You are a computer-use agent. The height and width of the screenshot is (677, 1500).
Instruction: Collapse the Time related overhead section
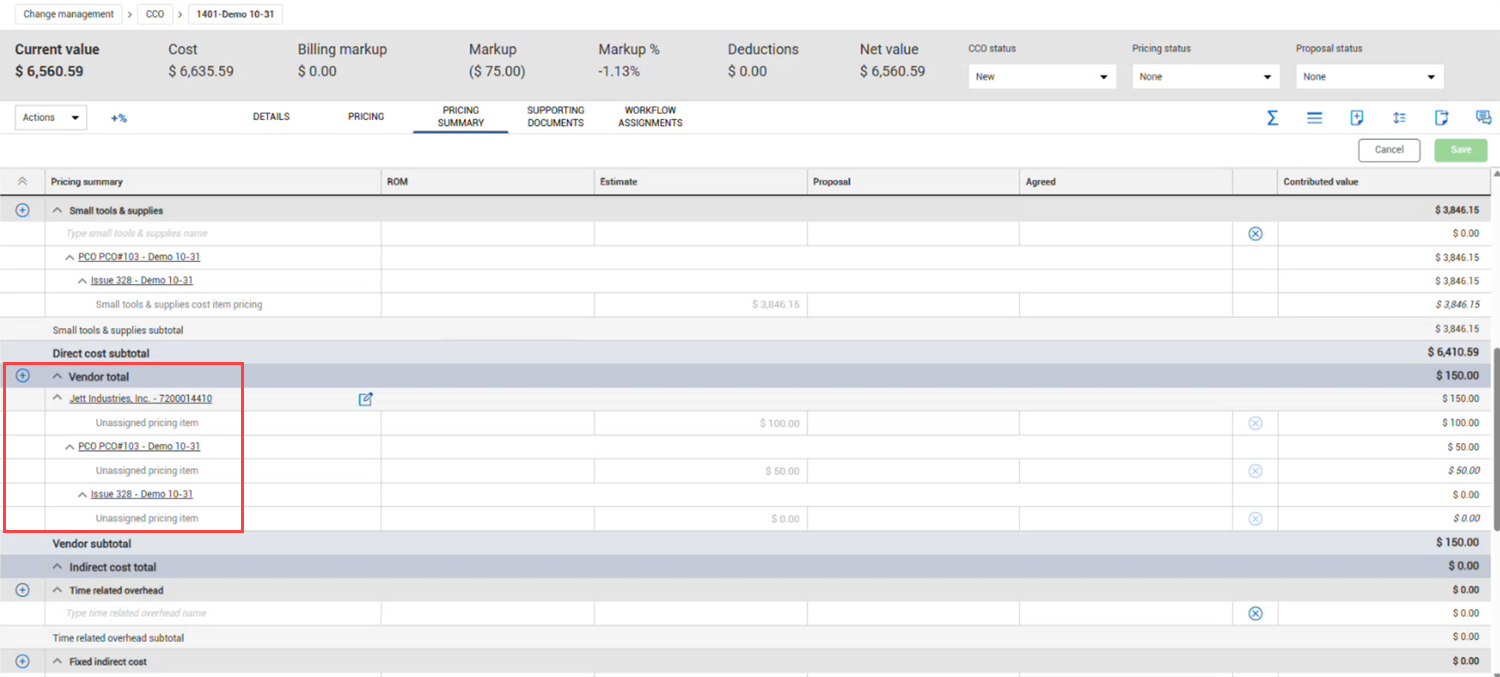(57, 590)
